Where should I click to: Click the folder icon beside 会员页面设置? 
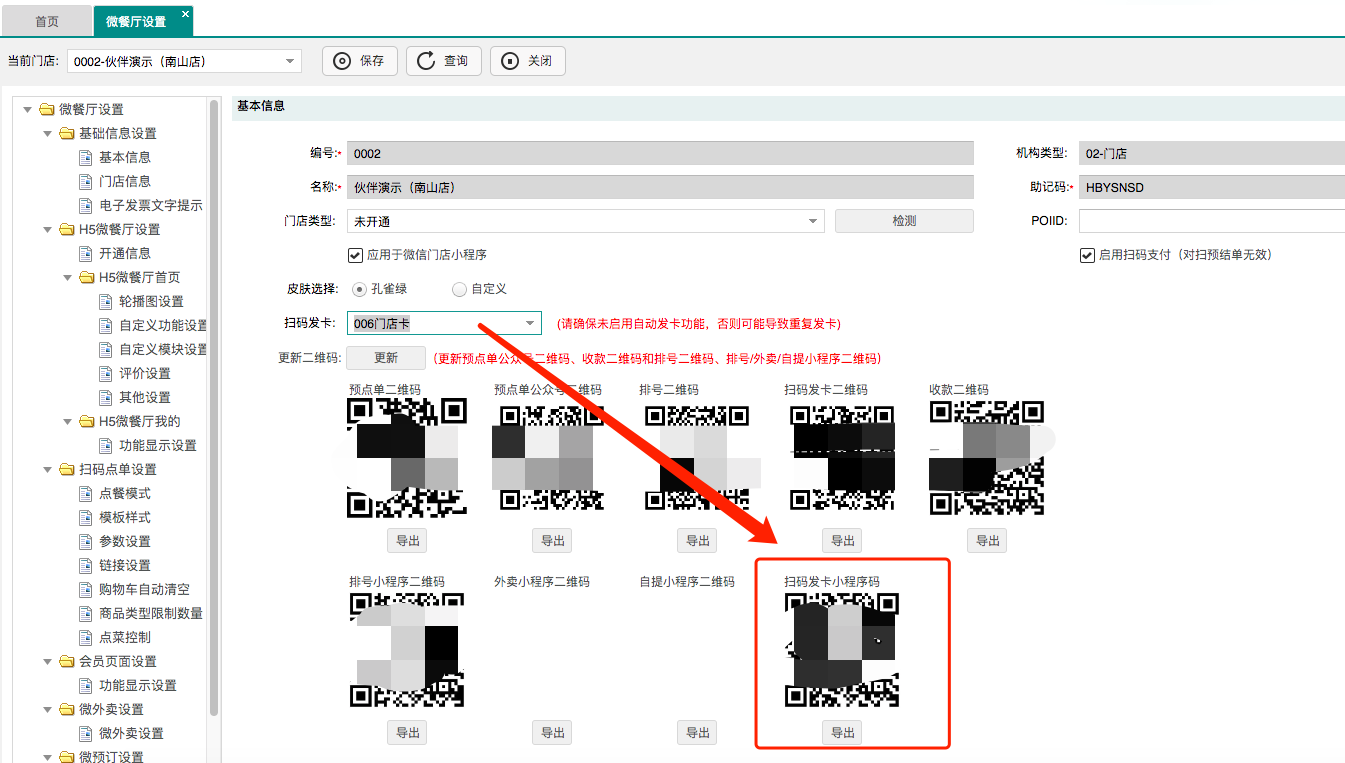pos(67,661)
